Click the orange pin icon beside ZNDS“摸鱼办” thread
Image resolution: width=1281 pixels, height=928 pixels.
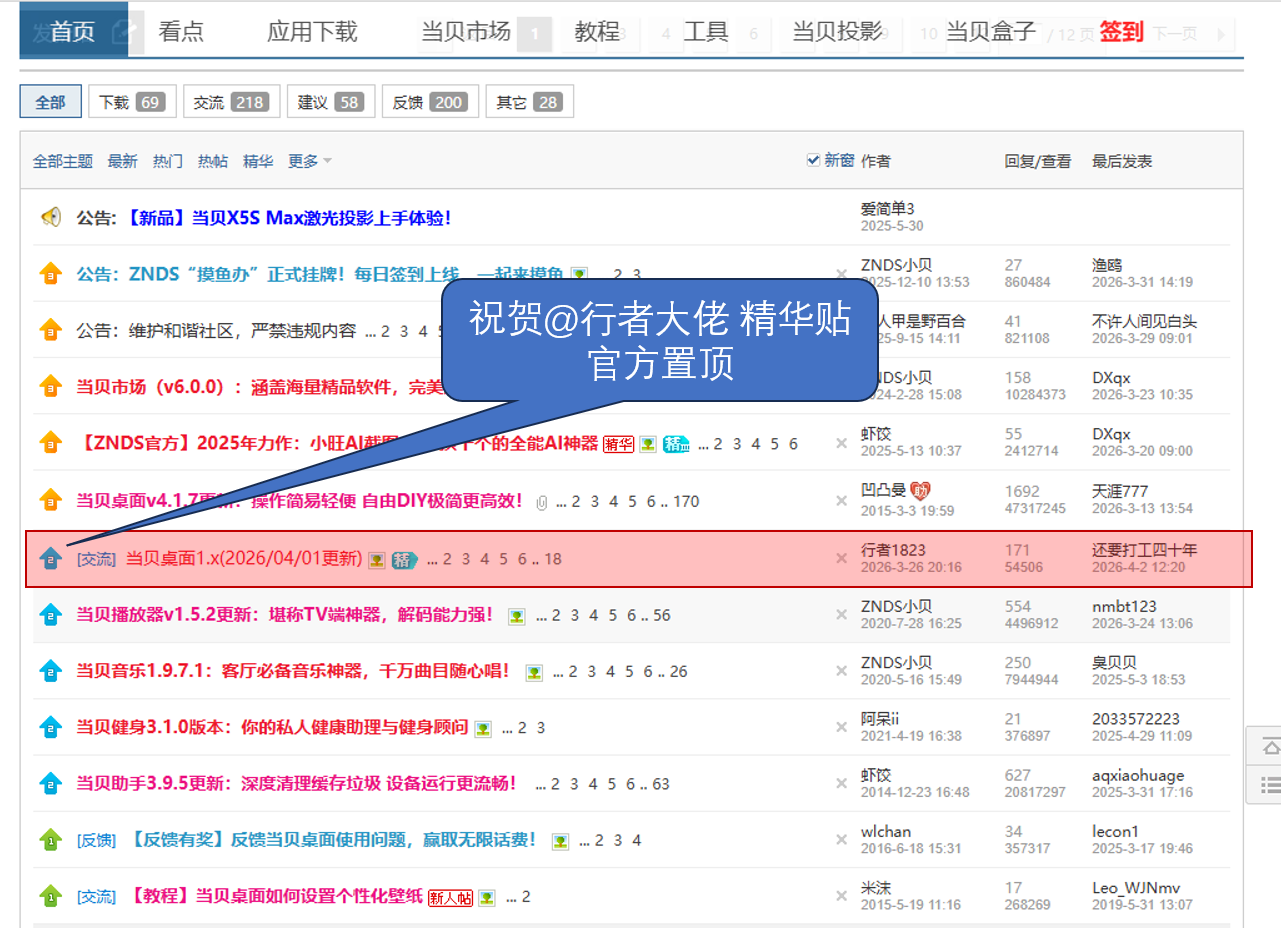coord(50,274)
